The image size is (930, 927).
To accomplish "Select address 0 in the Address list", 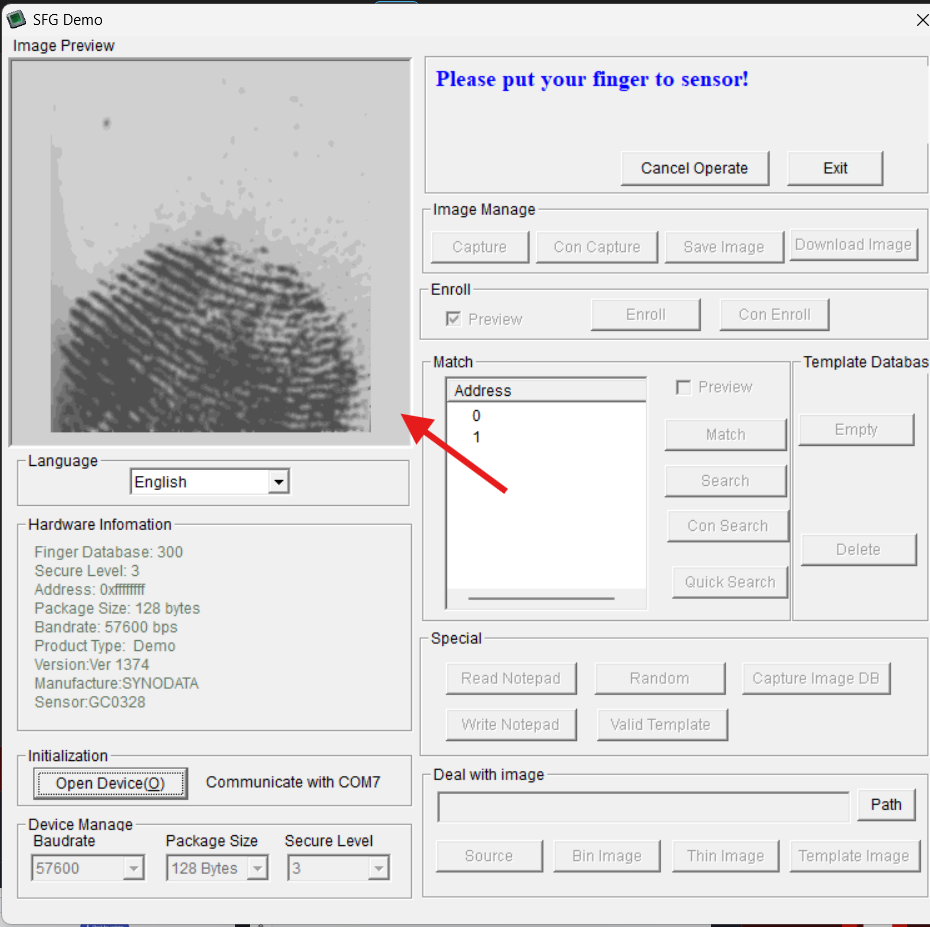I will pos(476,416).
